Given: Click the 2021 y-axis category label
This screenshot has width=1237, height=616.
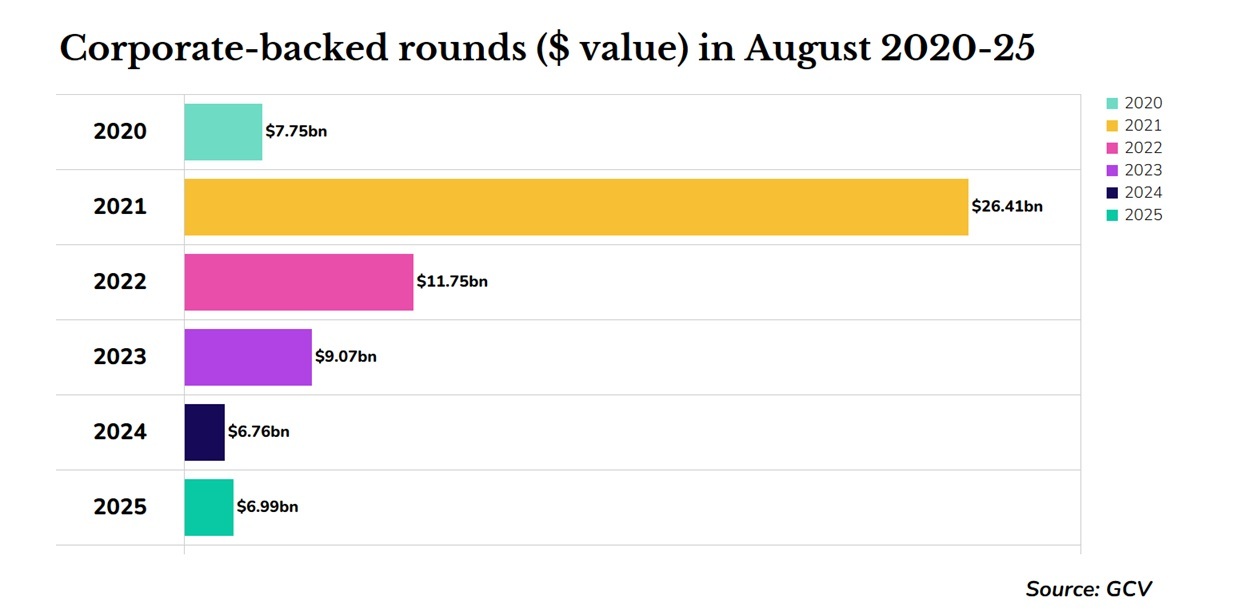Looking at the screenshot, I should click(x=120, y=207).
